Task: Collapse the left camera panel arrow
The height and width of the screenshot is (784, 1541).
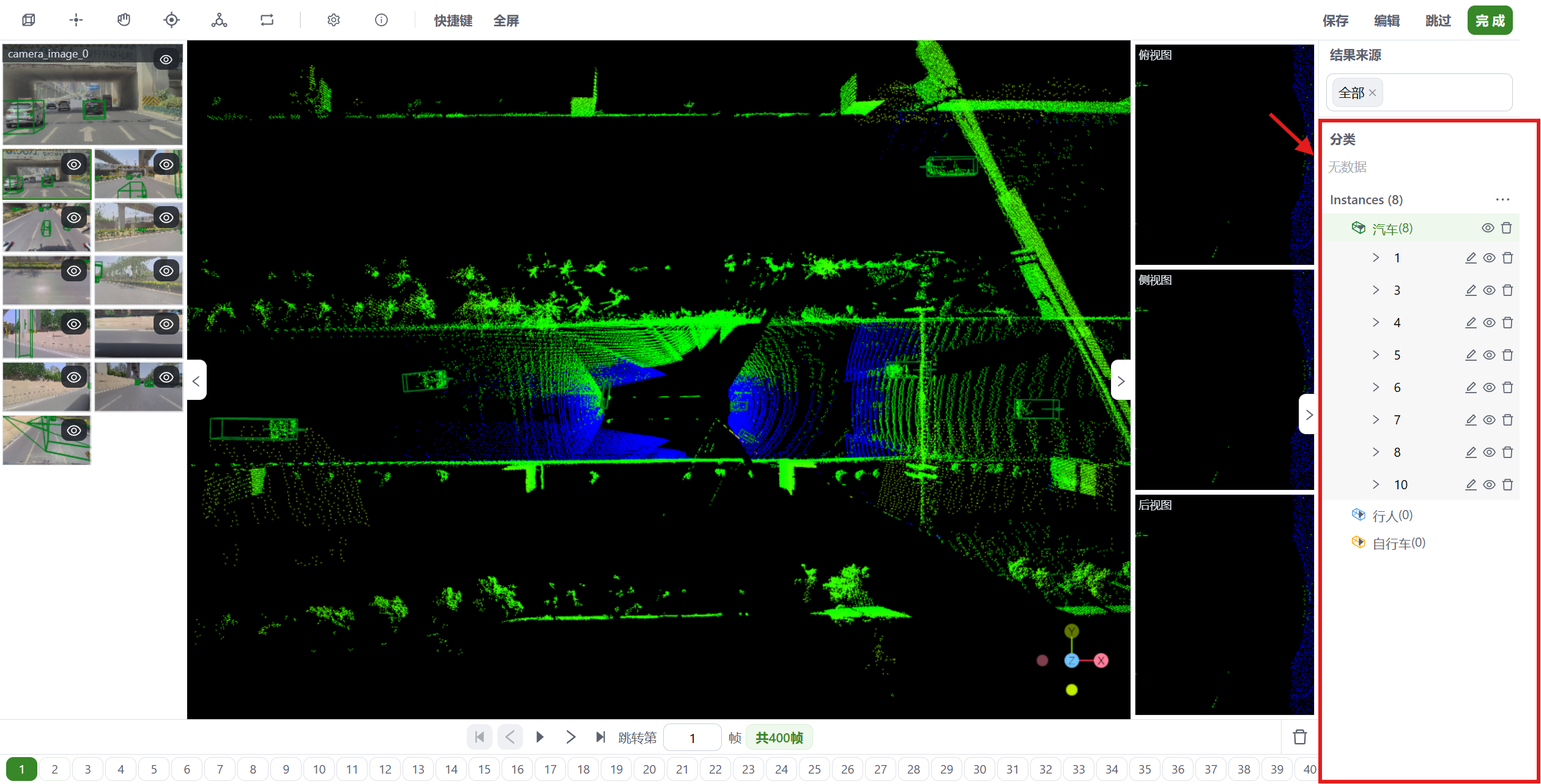Action: pyautogui.click(x=196, y=381)
